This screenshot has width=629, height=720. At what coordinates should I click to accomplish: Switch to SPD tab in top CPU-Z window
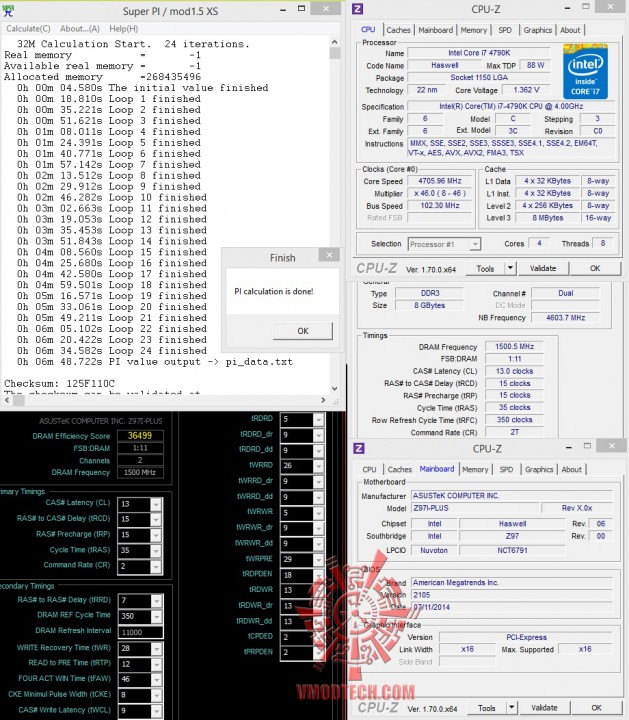(x=505, y=30)
